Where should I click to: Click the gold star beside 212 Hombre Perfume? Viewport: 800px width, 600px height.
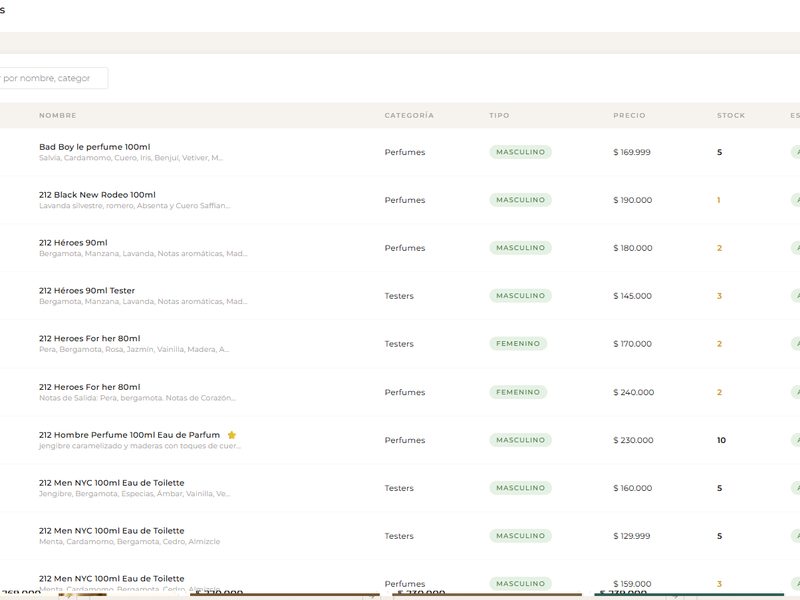(x=232, y=435)
